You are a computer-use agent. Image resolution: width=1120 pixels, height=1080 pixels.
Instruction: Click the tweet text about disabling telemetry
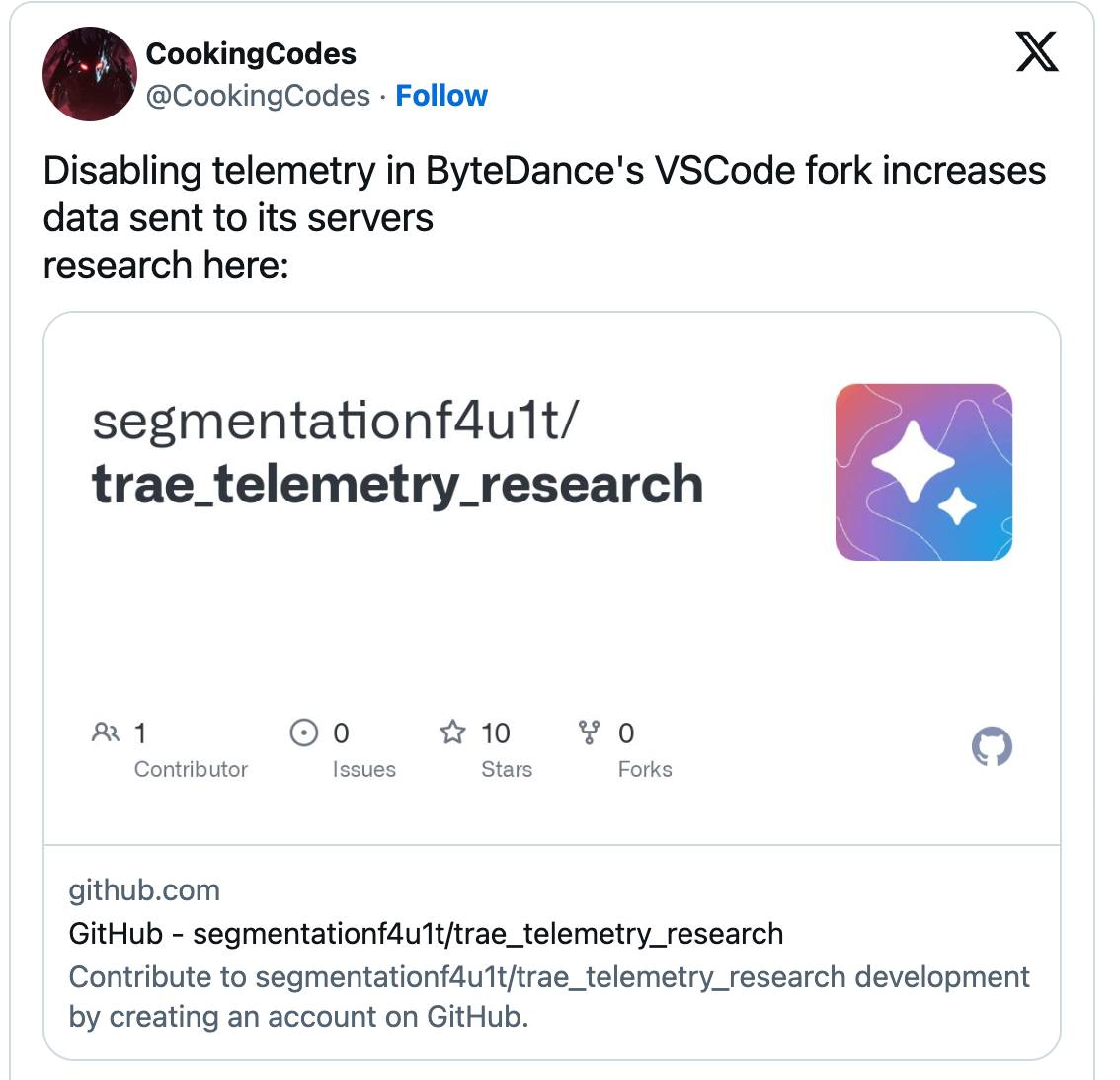(544, 218)
